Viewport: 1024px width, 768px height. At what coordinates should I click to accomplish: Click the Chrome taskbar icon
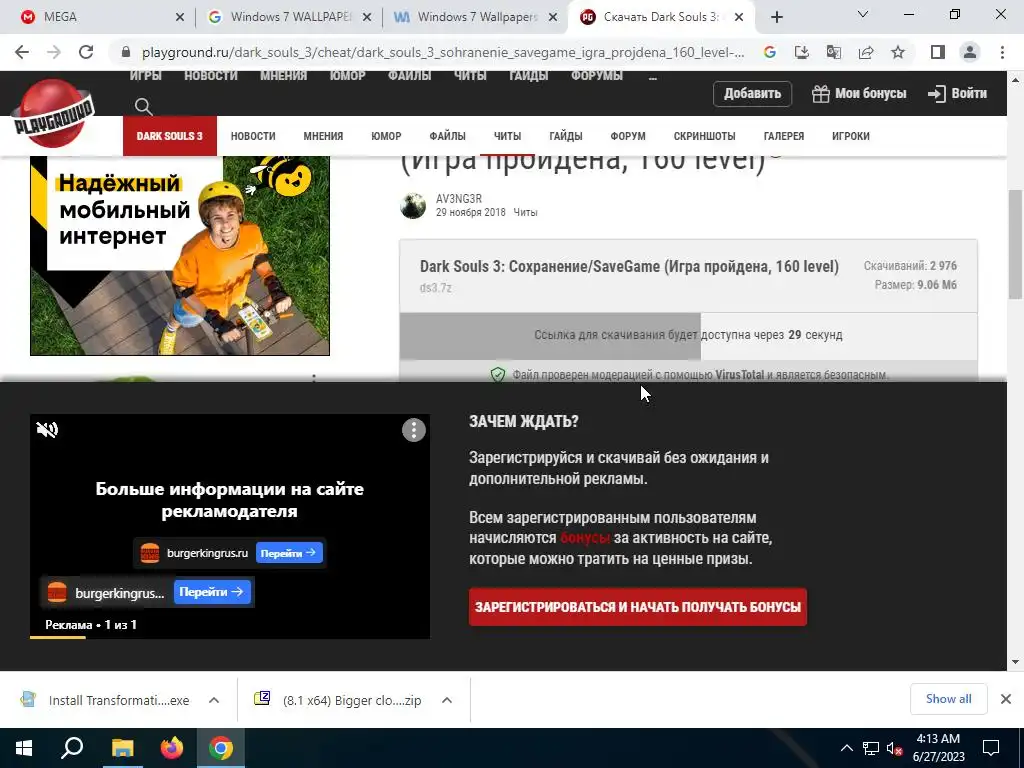tap(221, 748)
